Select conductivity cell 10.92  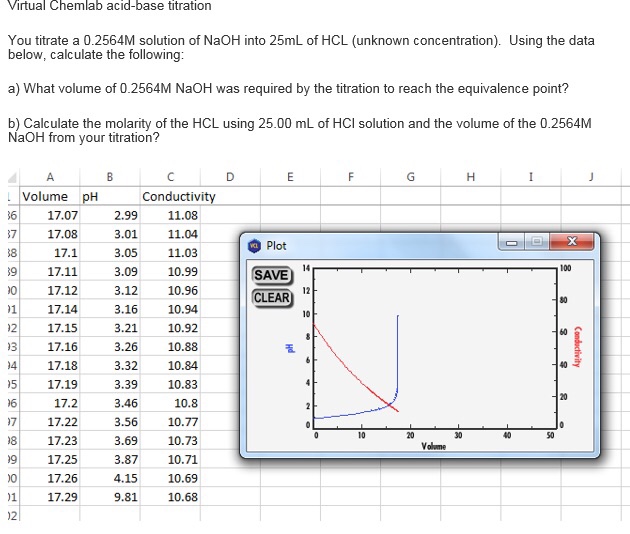pos(170,328)
